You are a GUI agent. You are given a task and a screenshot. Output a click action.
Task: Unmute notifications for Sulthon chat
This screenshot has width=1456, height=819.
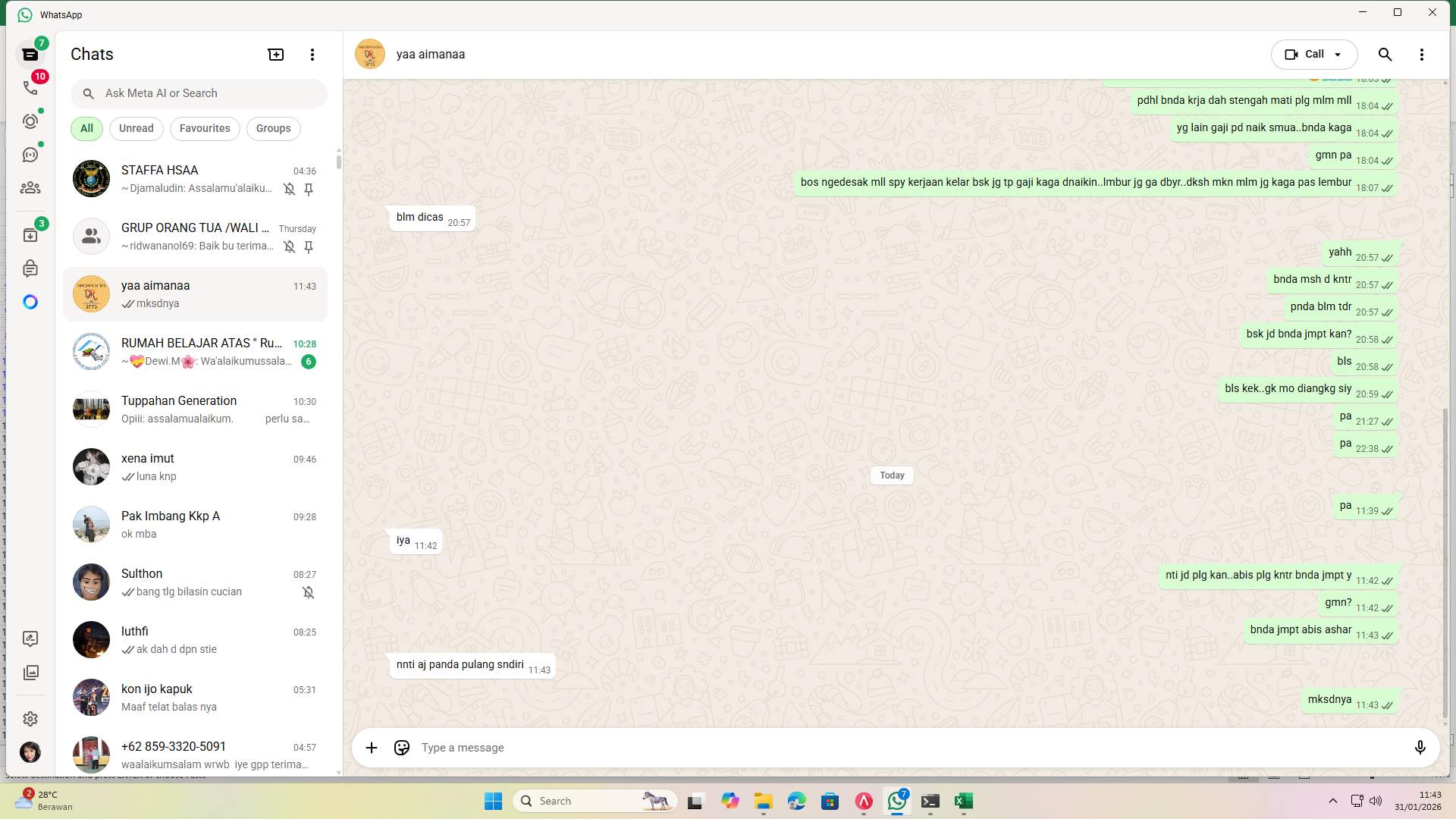click(309, 592)
